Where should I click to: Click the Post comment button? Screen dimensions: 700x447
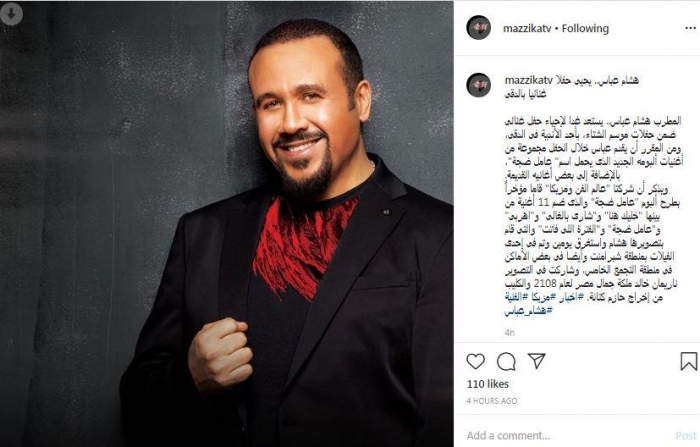click(x=686, y=435)
